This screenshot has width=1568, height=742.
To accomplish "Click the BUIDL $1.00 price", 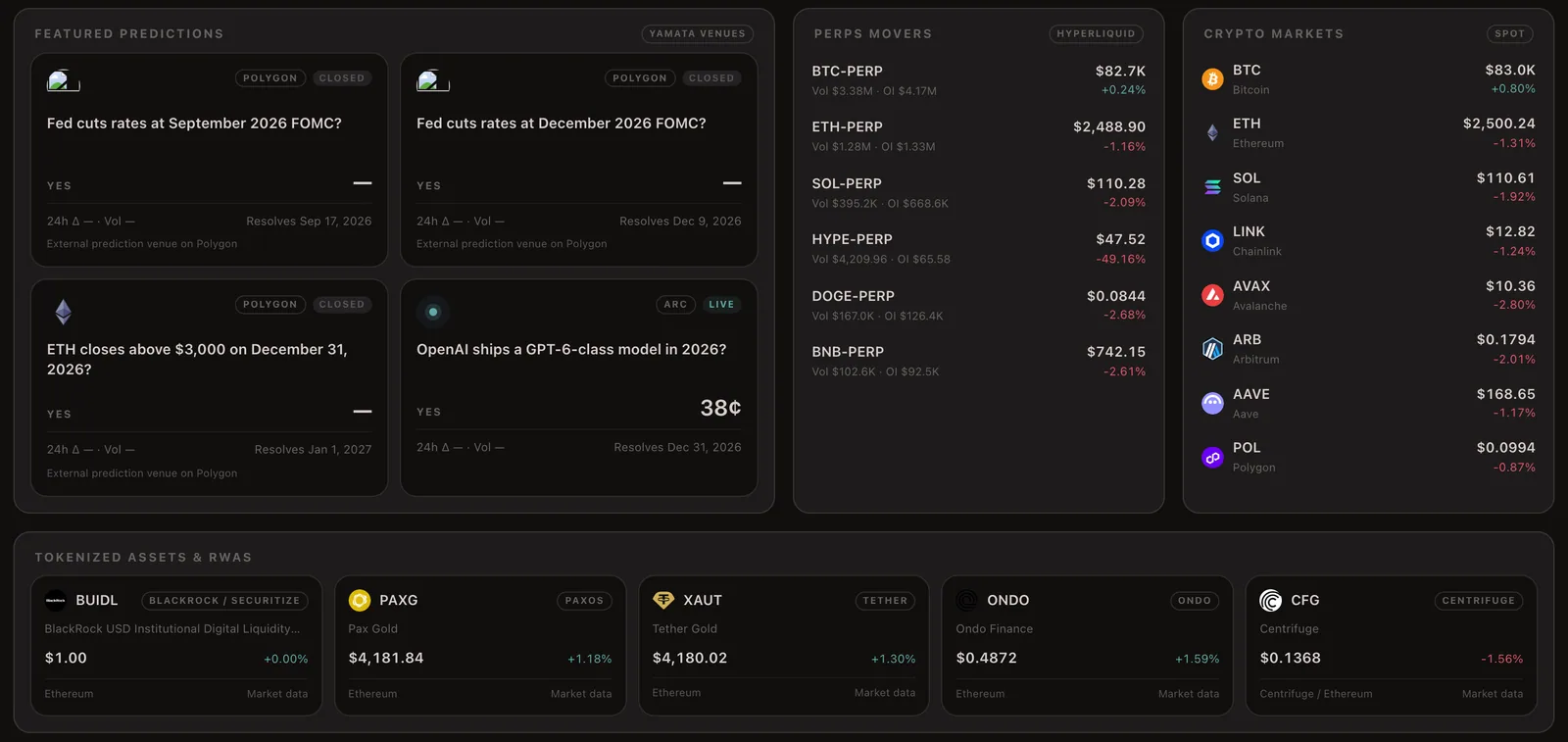I will click(66, 659).
